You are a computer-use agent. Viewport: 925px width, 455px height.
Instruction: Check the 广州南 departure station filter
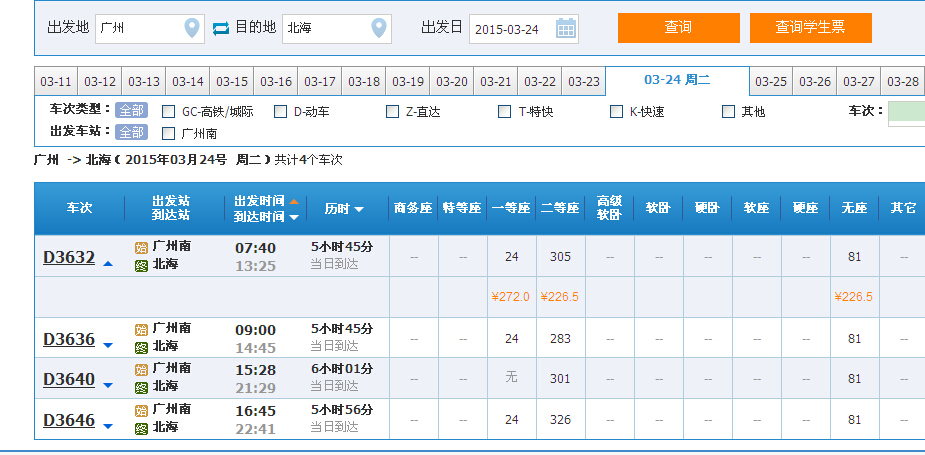pyautogui.click(x=169, y=133)
